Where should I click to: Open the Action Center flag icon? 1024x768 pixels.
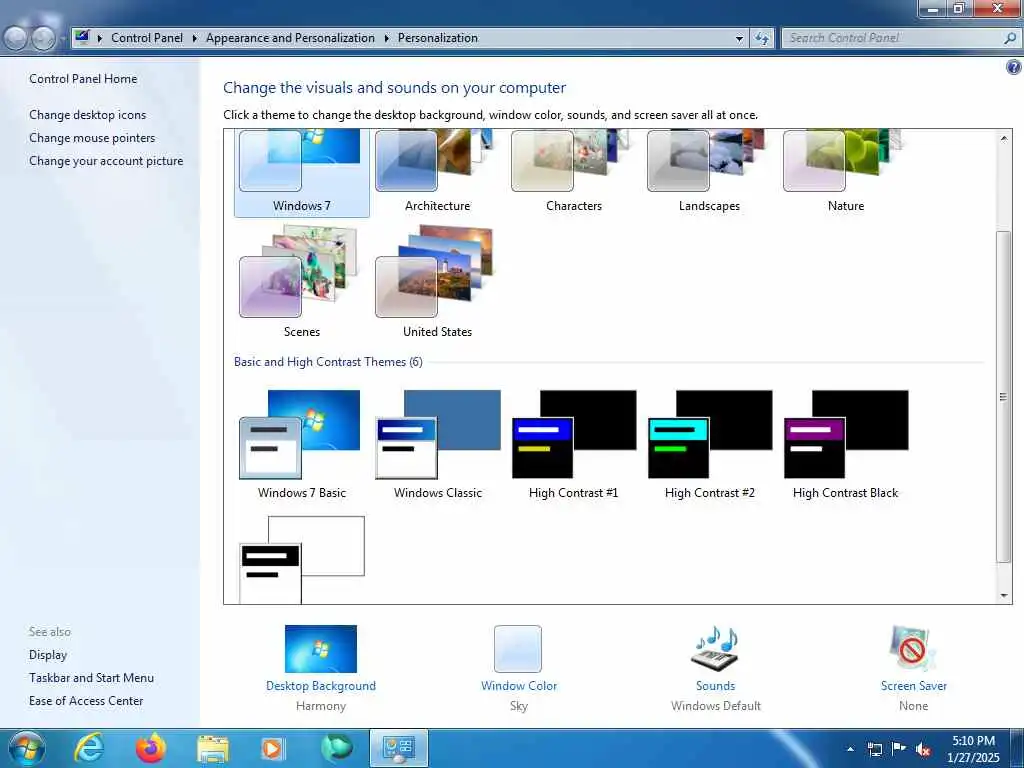[899, 748]
